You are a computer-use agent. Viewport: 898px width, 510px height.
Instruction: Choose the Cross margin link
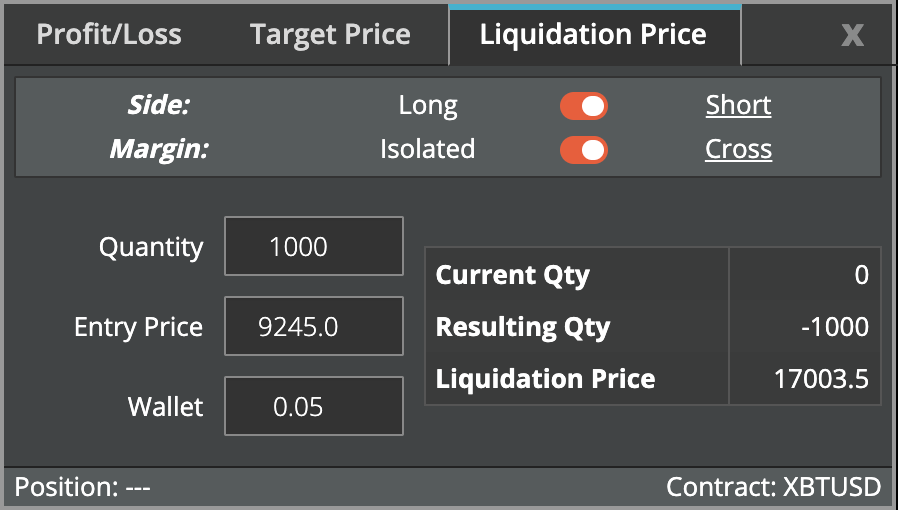coord(738,150)
